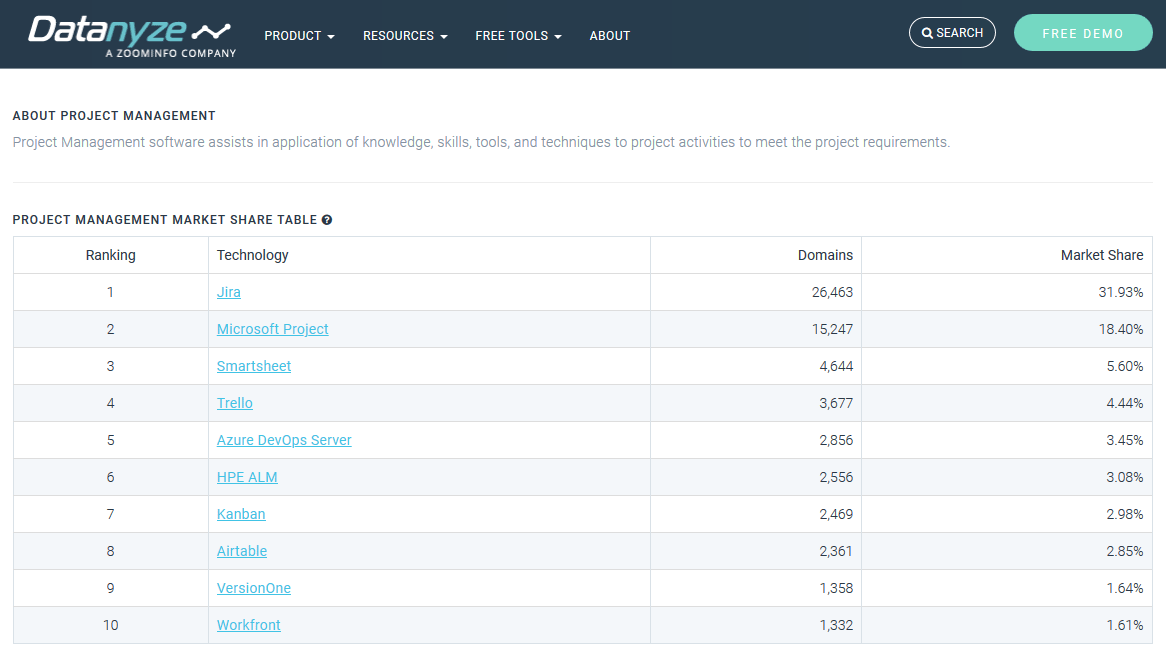Select the Technology column header
Screen dimensions: 1166x656
430,255
